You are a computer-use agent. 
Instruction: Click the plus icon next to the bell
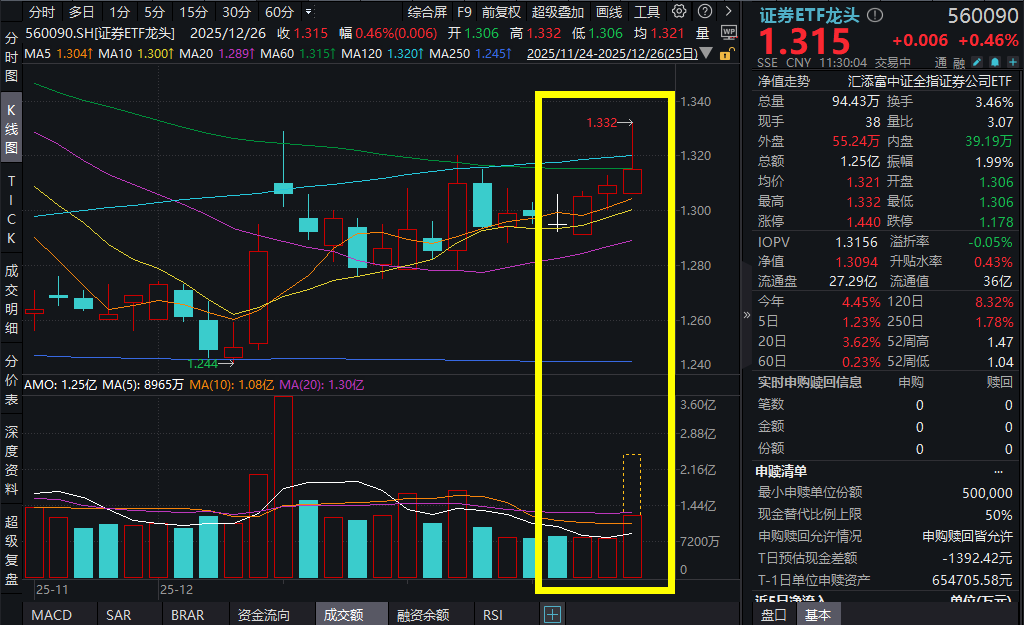point(1013,62)
